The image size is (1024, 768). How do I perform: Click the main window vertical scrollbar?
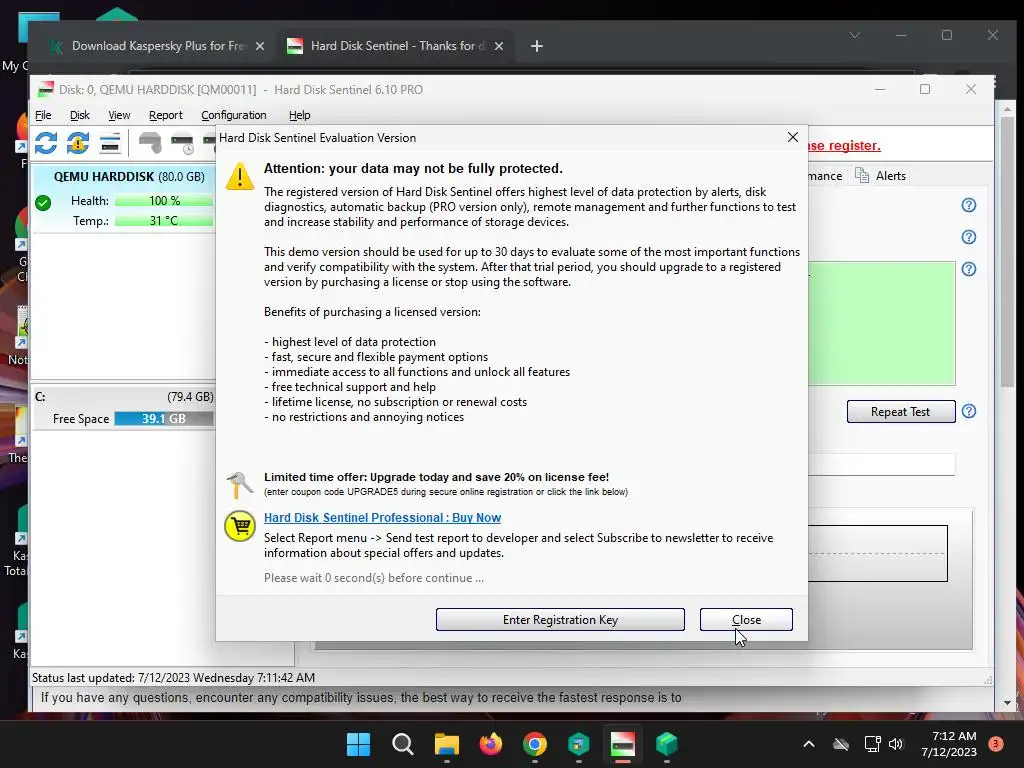coord(1007,251)
